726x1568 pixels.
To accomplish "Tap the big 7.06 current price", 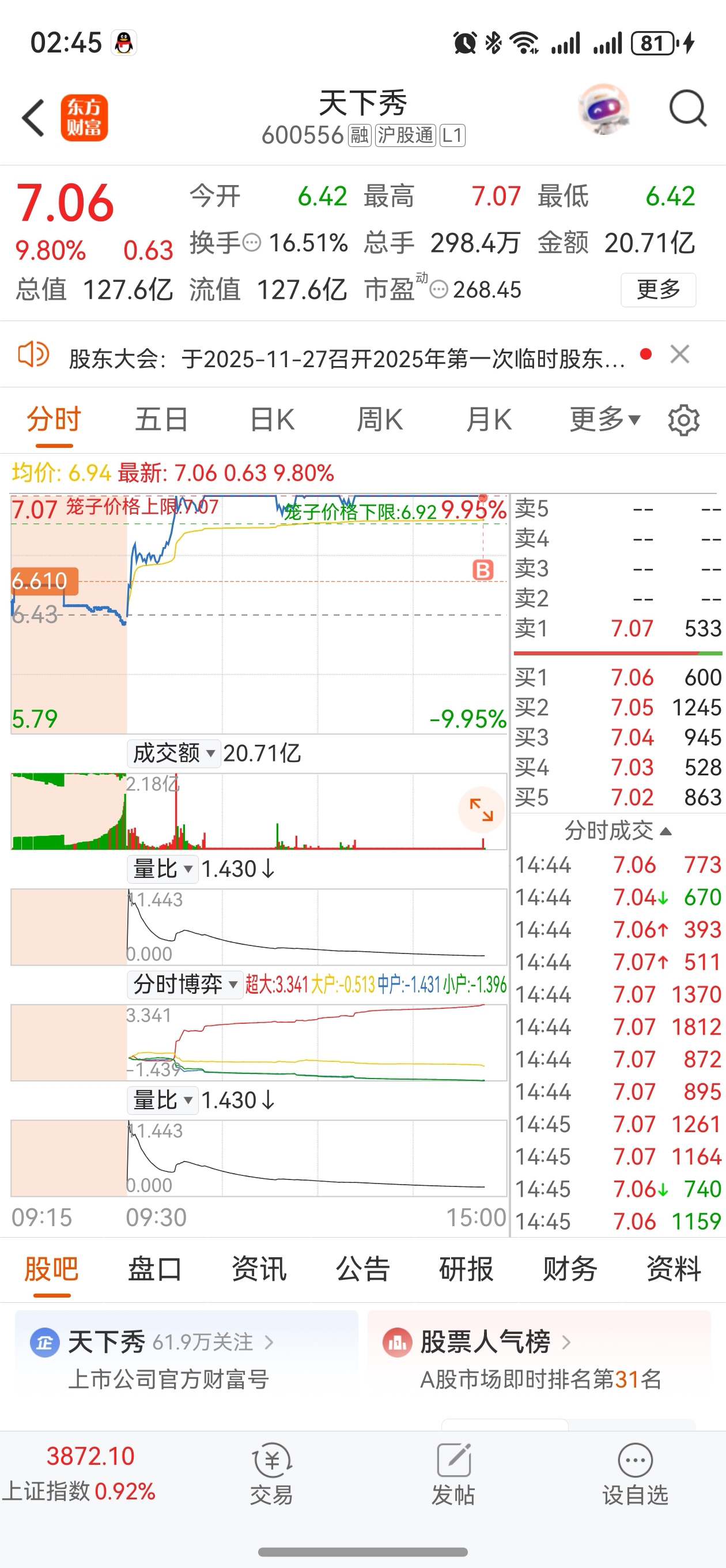I will [x=65, y=204].
